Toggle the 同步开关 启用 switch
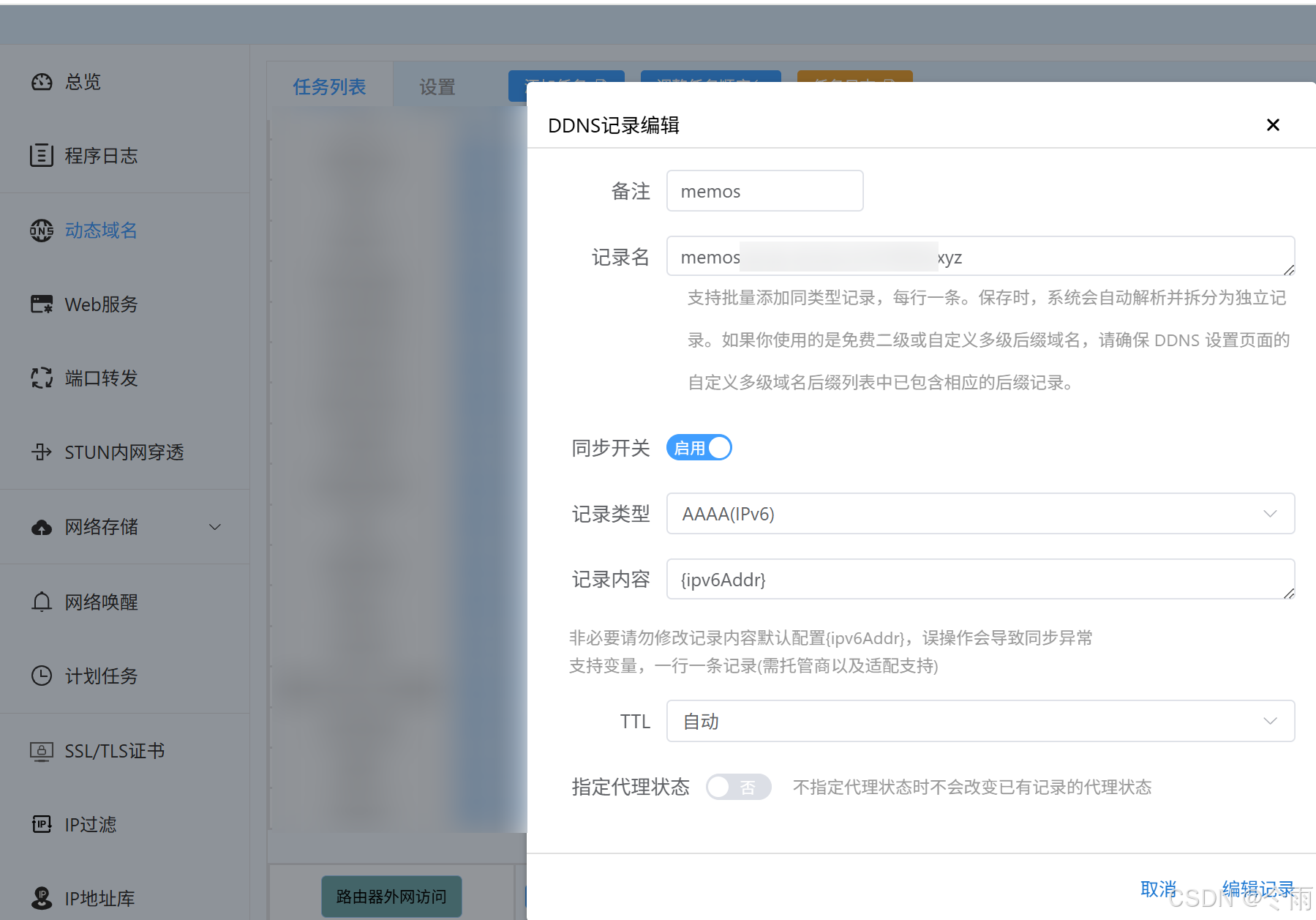This screenshot has width=1316, height=920. point(699,448)
